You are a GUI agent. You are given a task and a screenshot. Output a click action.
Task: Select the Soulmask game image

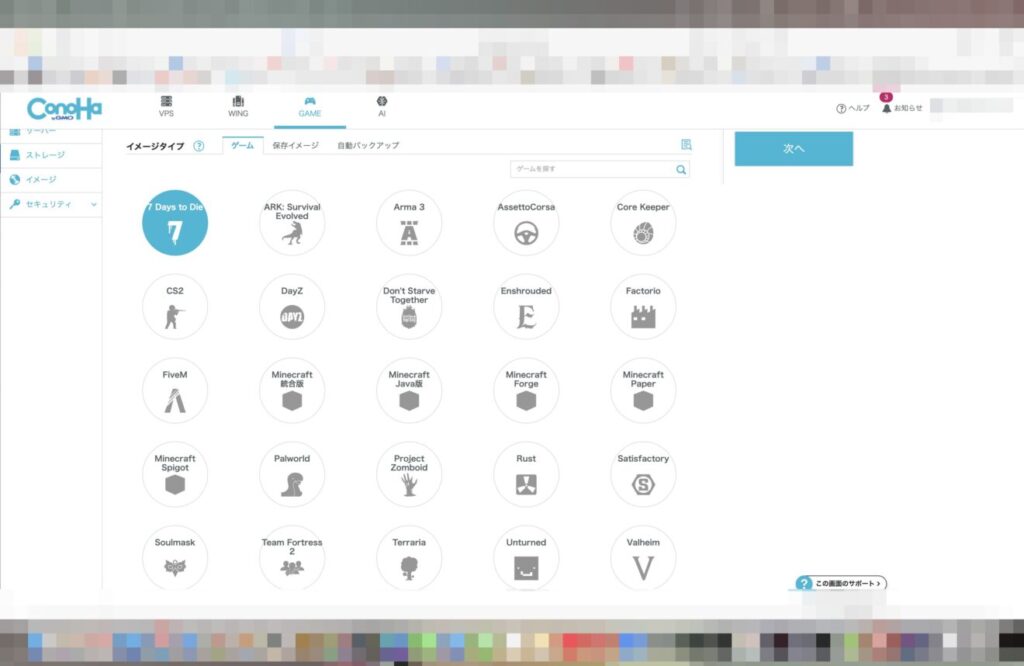(x=175, y=558)
